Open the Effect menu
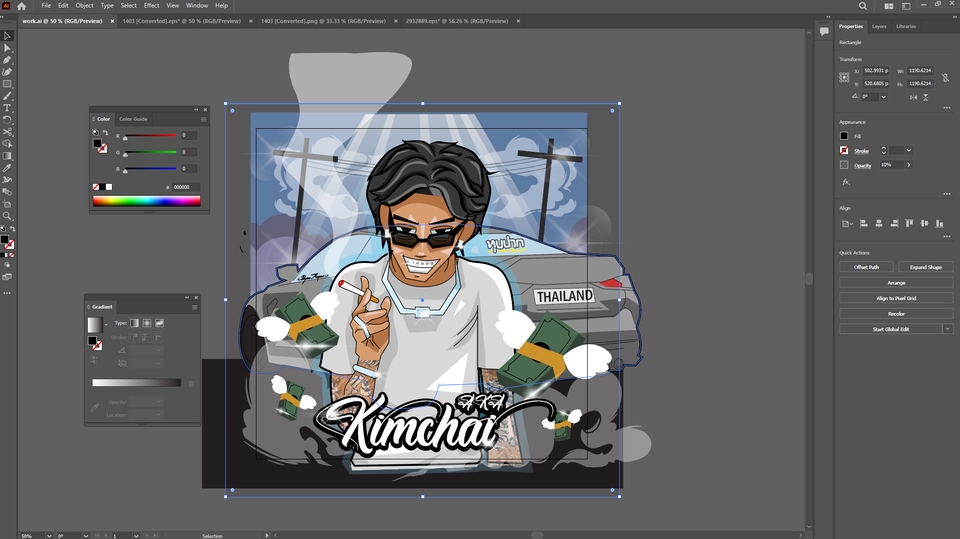 151,5
